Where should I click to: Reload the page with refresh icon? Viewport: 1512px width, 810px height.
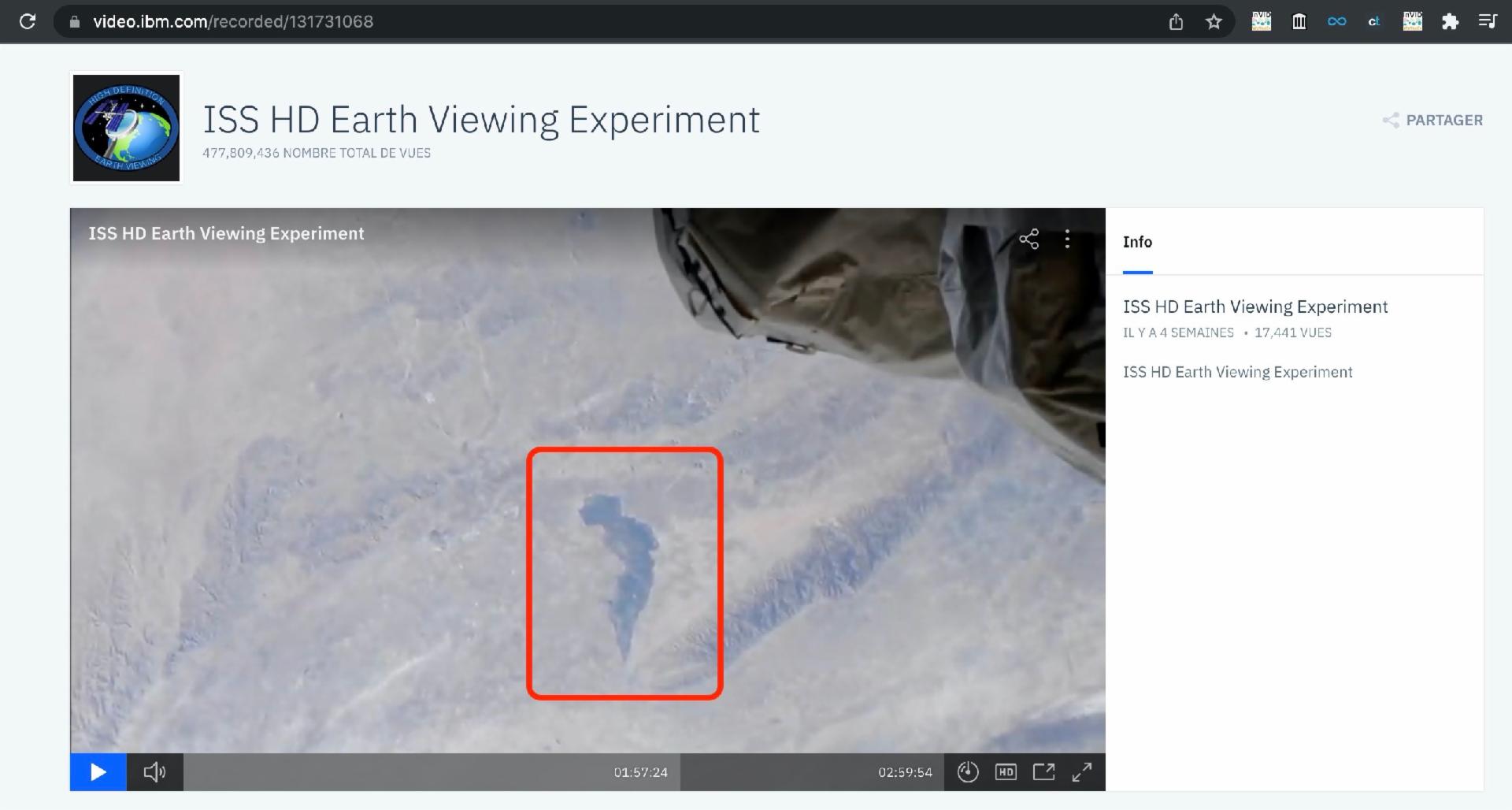coord(28,21)
